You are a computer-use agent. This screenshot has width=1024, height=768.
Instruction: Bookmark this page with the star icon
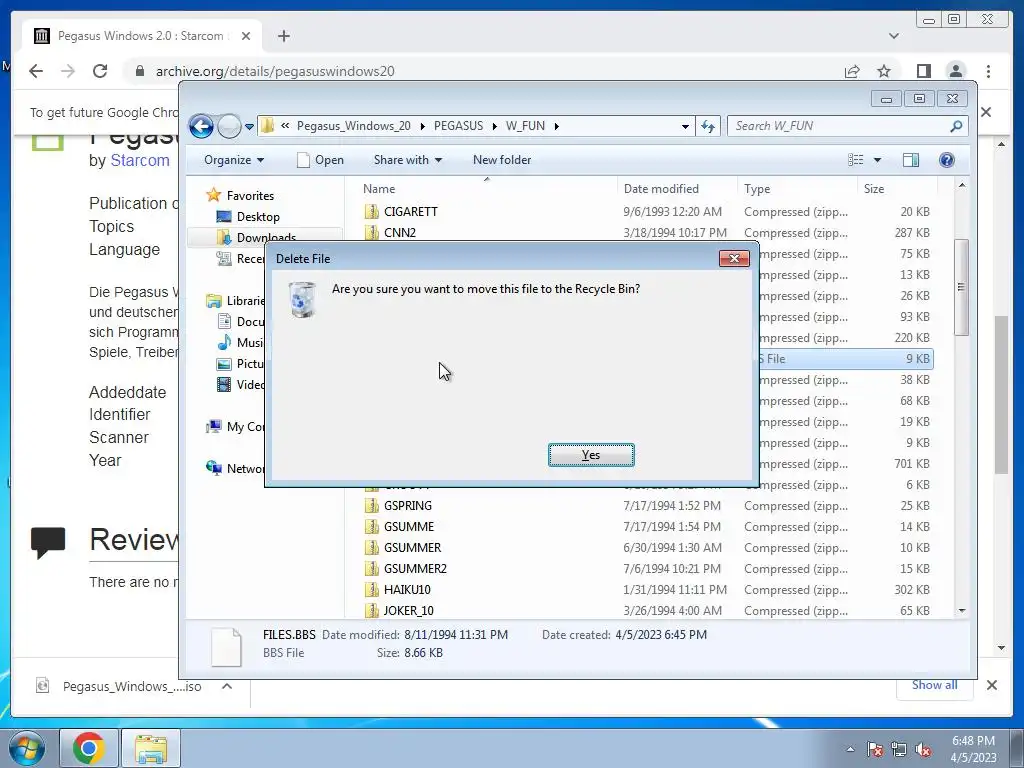(884, 71)
